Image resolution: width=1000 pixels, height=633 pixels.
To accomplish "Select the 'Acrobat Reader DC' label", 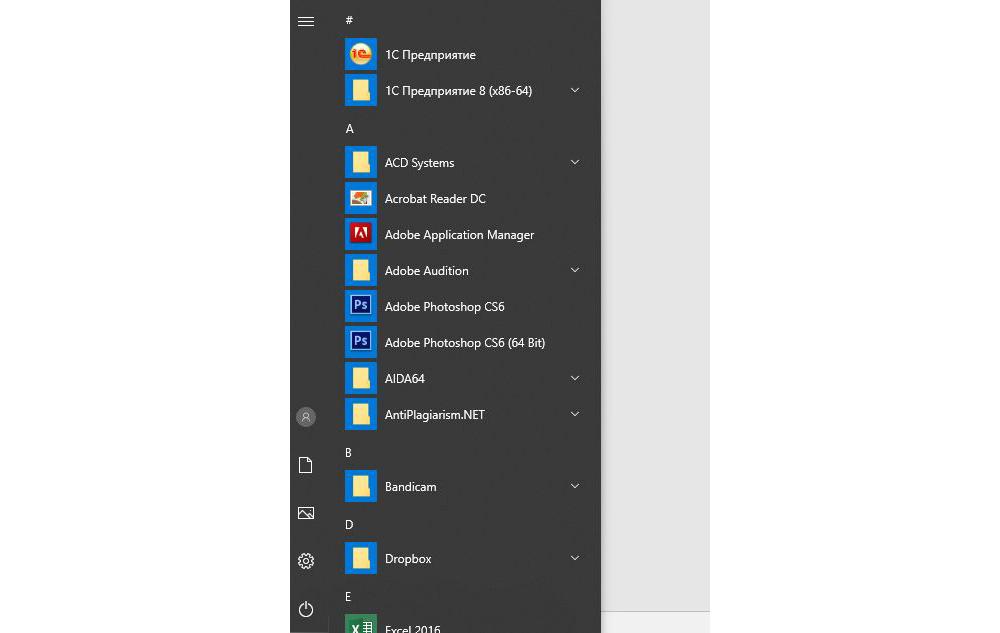I will pyautogui.click(x=435, y=199).
